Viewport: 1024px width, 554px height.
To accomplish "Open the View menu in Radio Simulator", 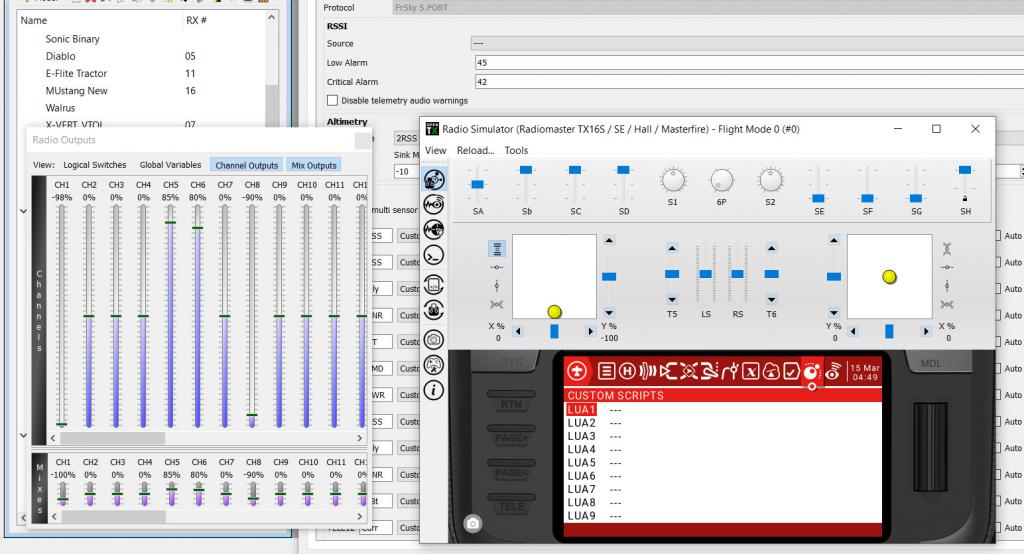I will (436, 151).
